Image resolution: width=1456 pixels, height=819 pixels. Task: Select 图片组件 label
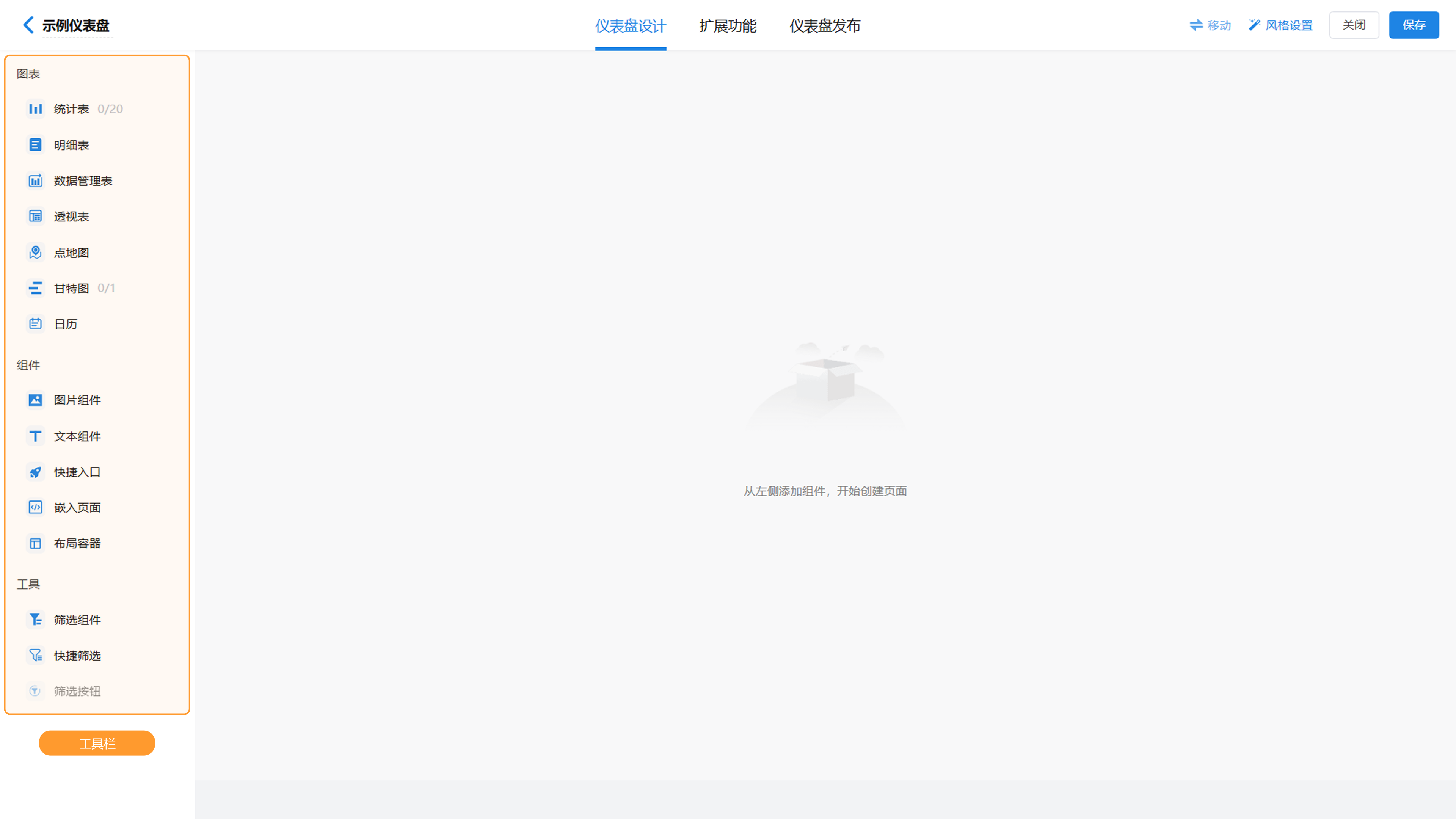(x=77, y=400)
